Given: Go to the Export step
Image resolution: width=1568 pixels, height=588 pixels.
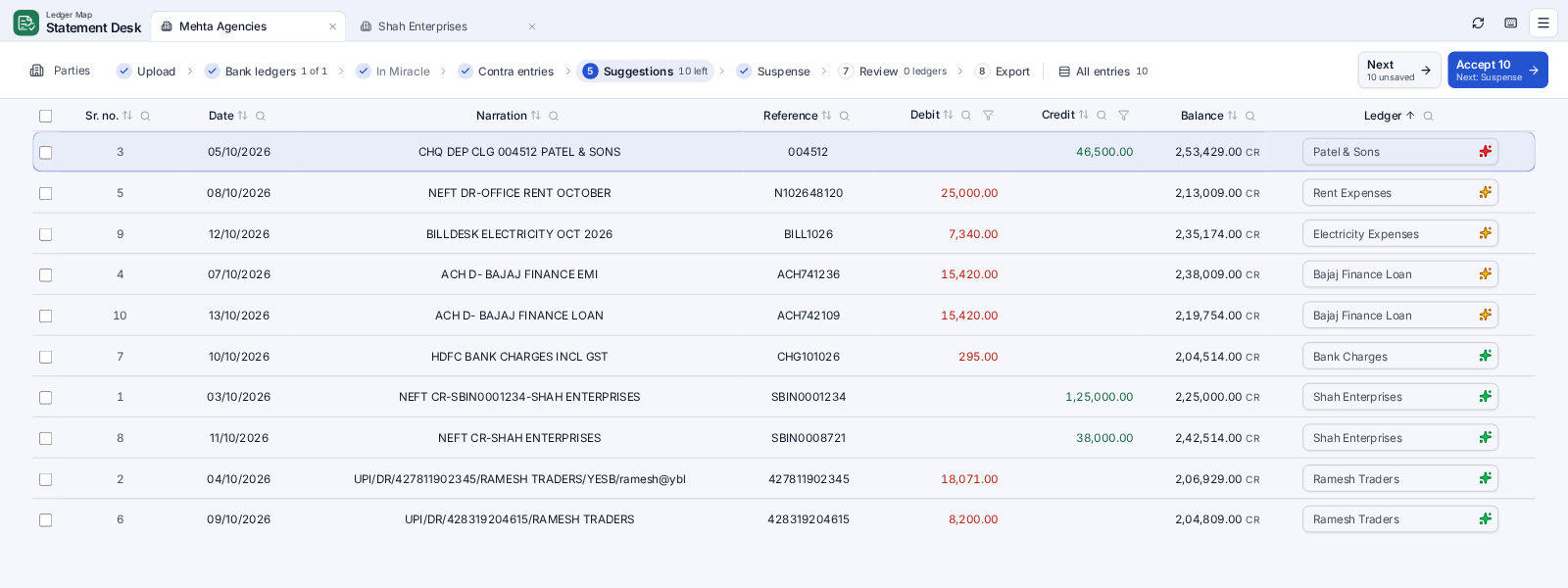Looking at the screenshot, I should tap(1003, 71).
